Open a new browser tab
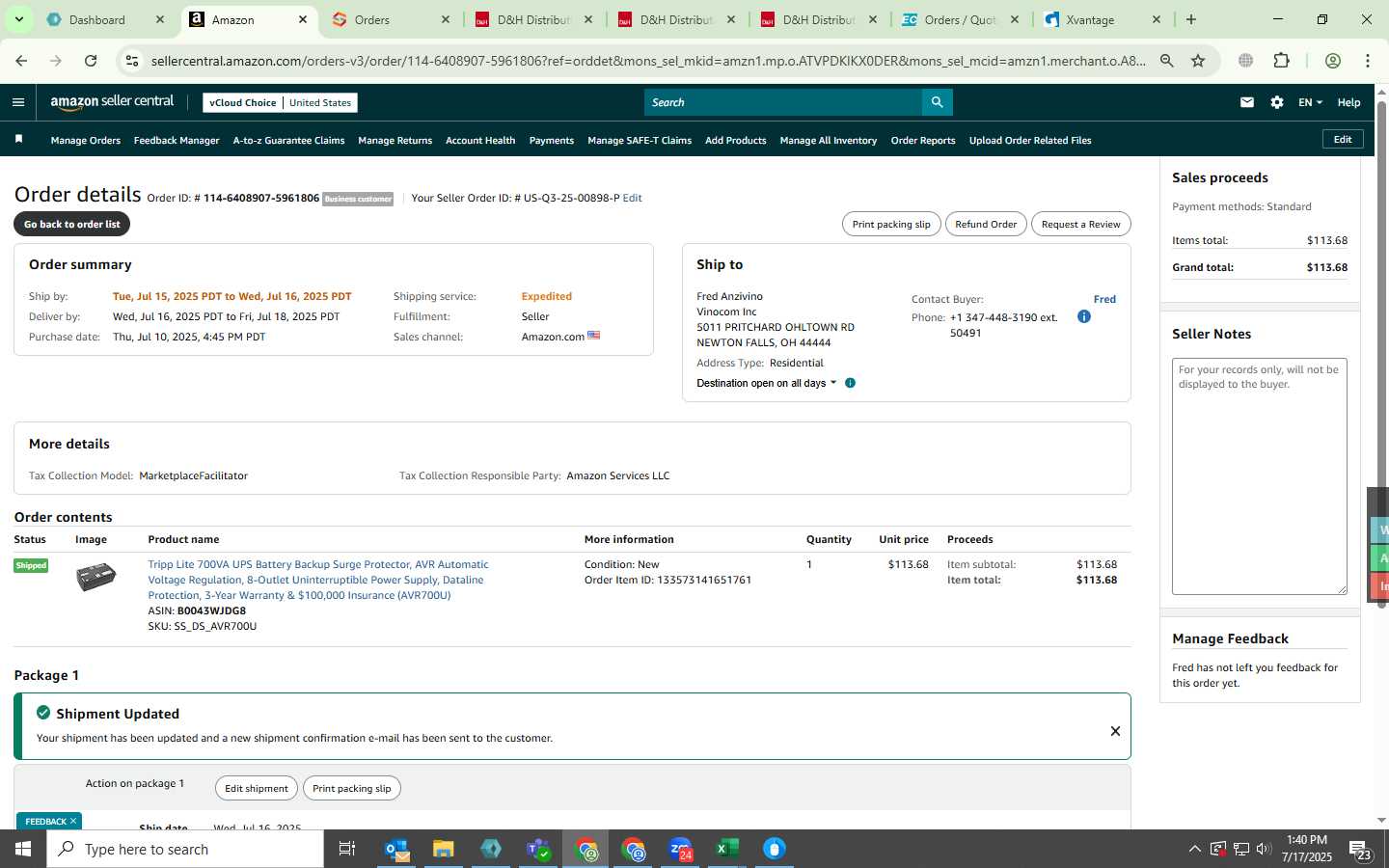The height and width of the screenshot is (868, 1389). 1191,19
